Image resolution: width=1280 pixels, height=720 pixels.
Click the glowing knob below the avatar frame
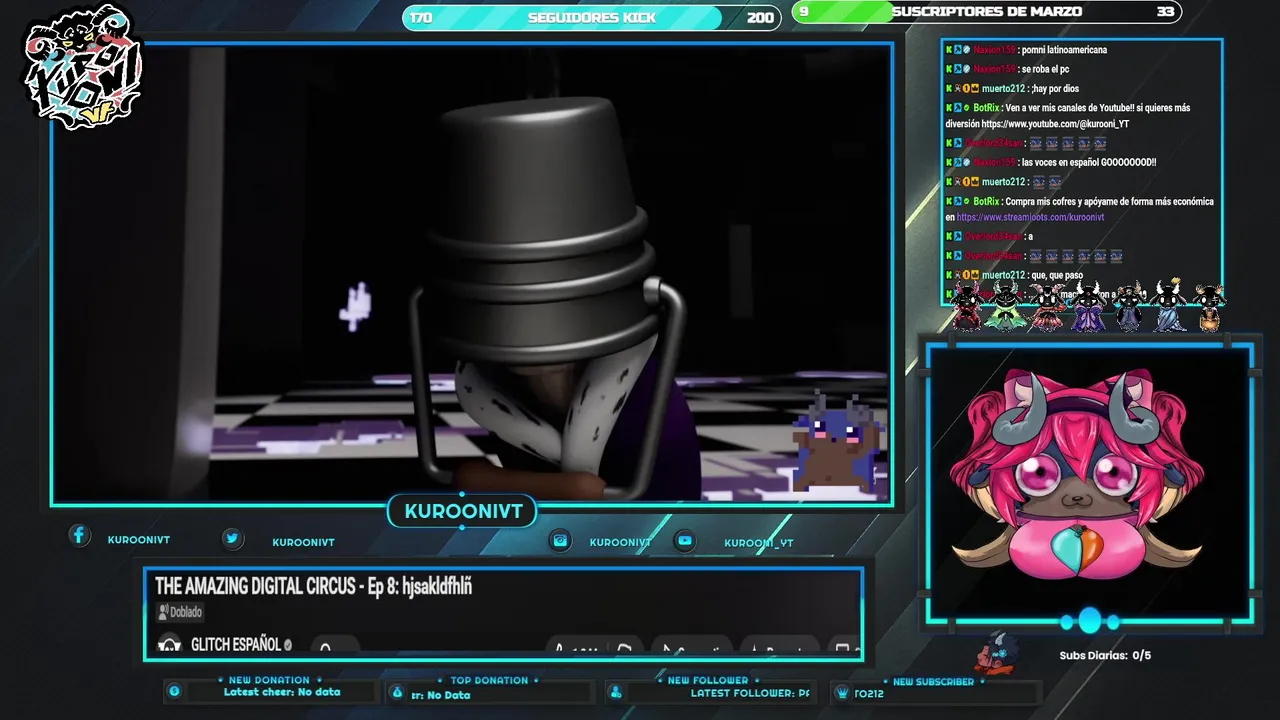click(1089, 621)
